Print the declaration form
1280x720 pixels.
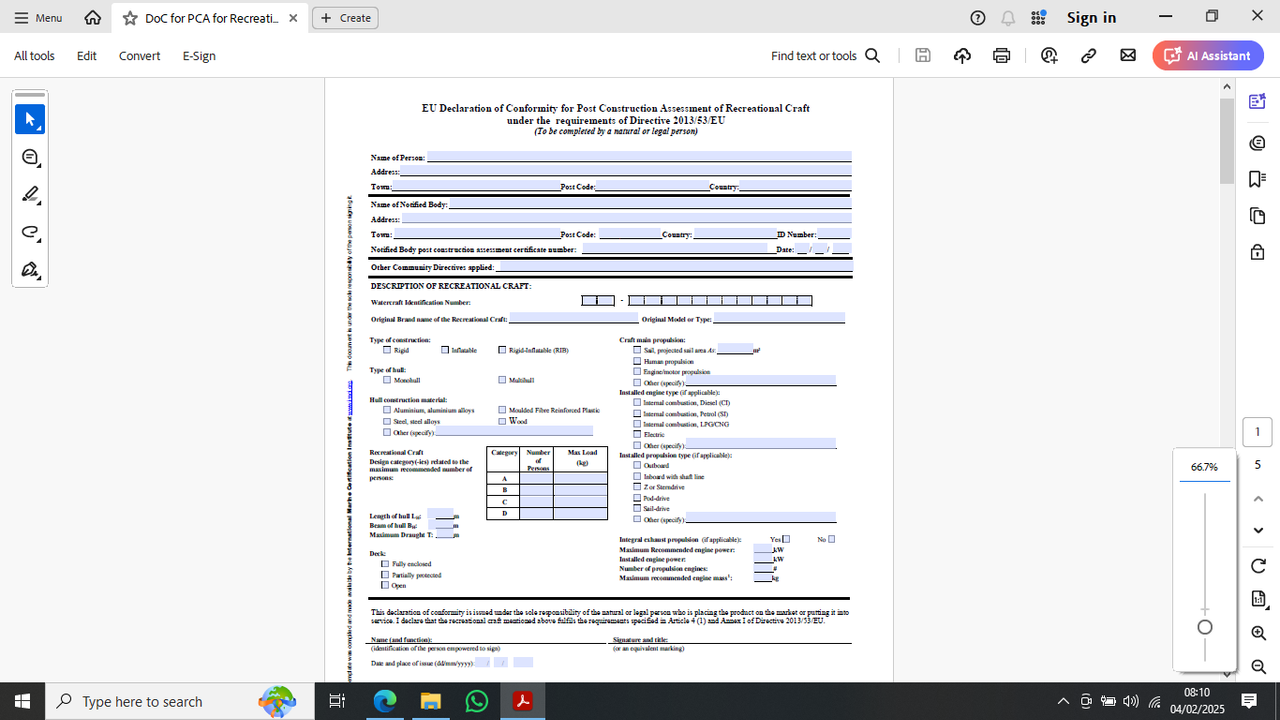1001,55
